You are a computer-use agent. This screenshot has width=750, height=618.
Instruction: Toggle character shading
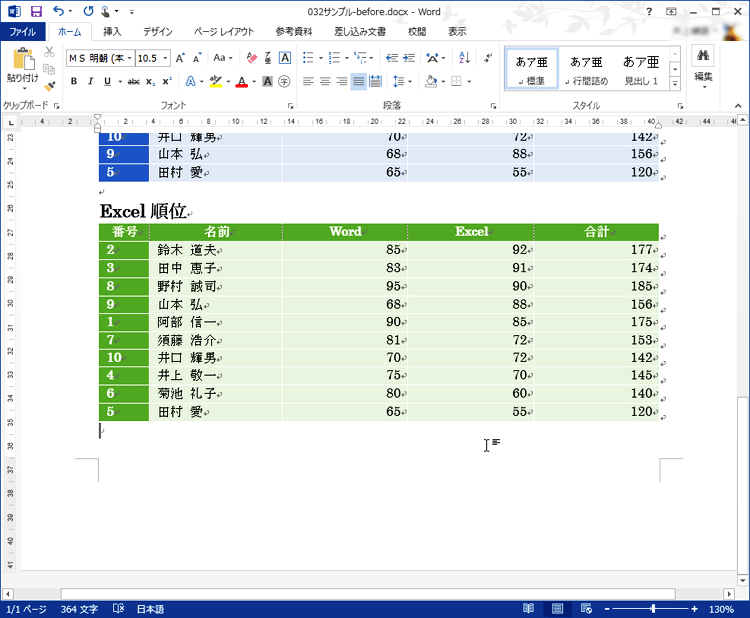(267, 81)
